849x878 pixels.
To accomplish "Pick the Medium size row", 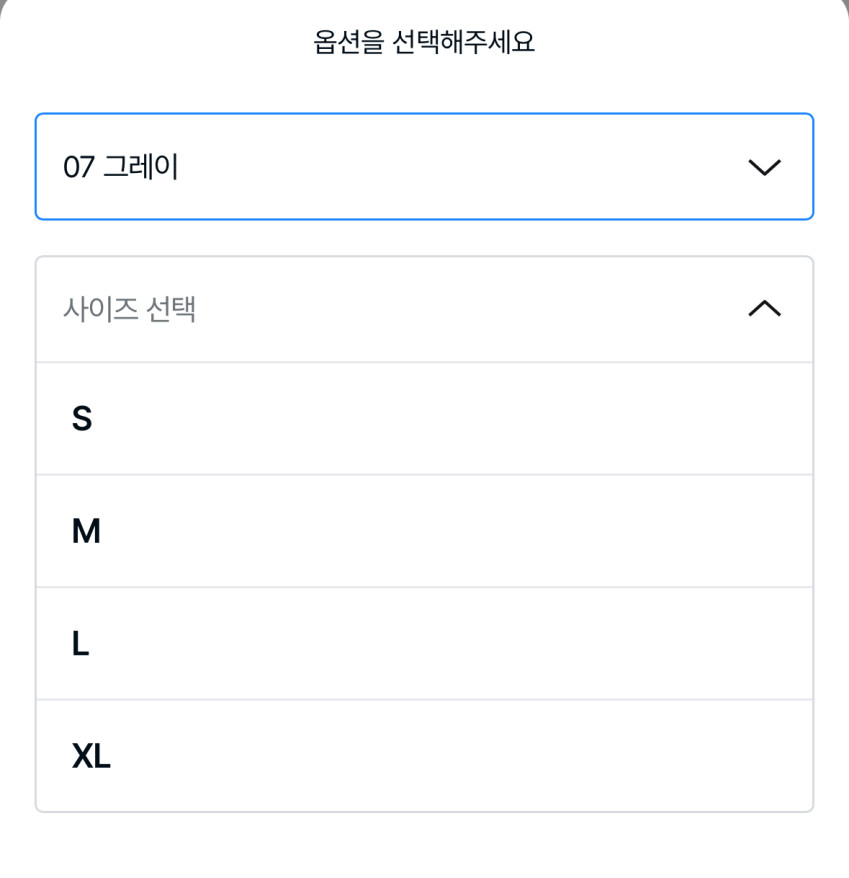I will click(x=424, y=531).
